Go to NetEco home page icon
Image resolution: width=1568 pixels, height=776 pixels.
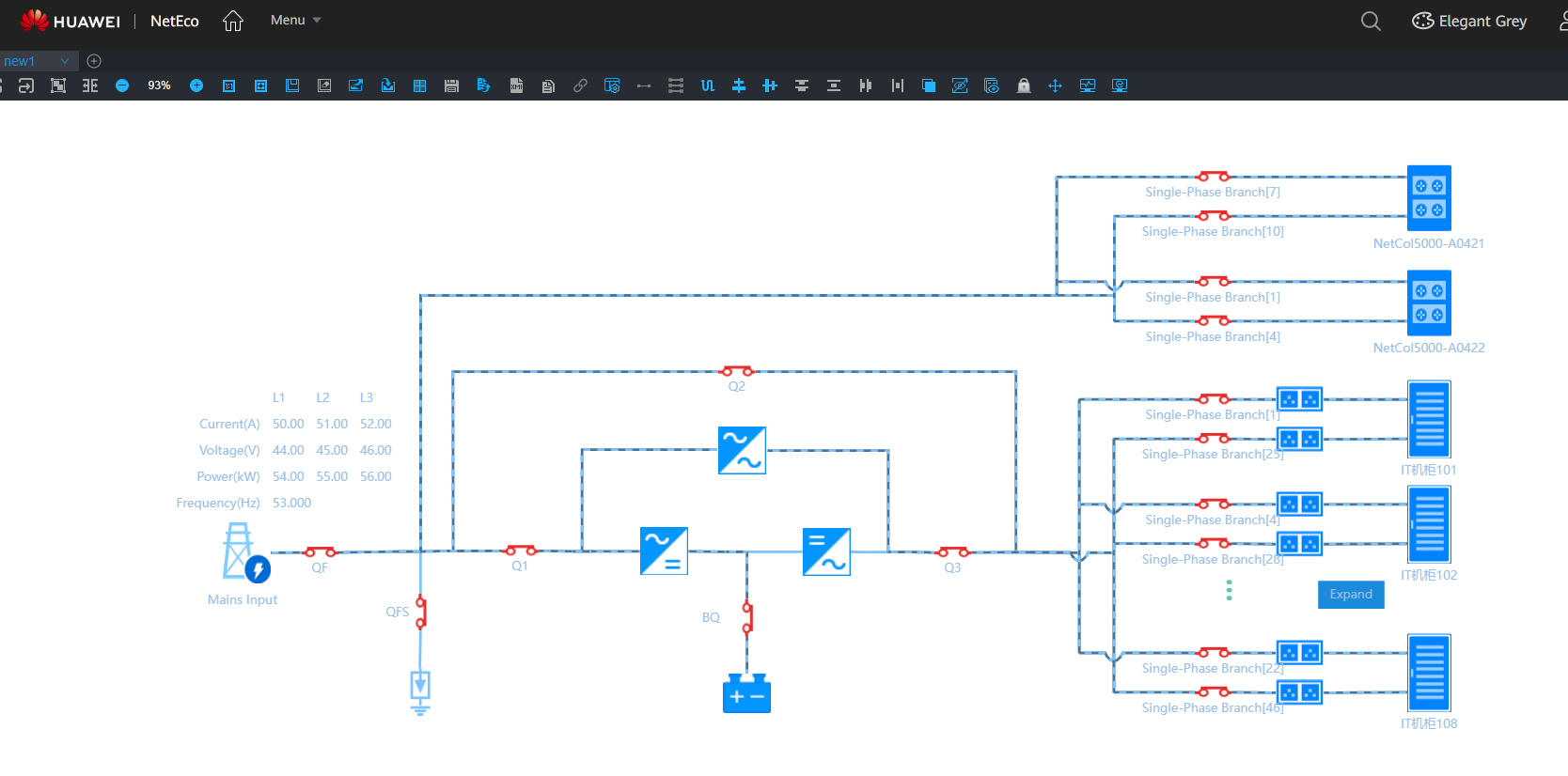pos(233,21)
